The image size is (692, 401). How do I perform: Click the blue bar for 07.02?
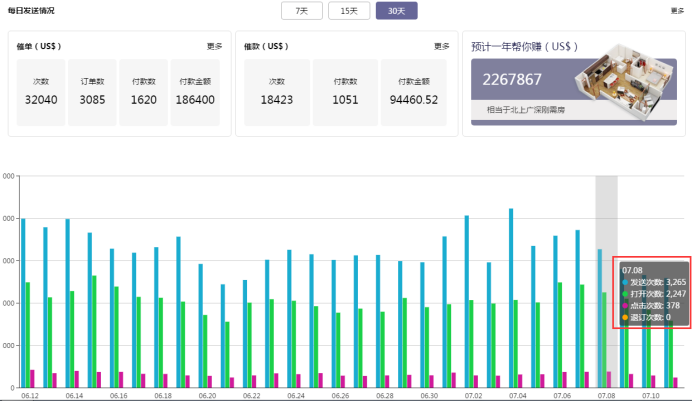coord(467,302)
